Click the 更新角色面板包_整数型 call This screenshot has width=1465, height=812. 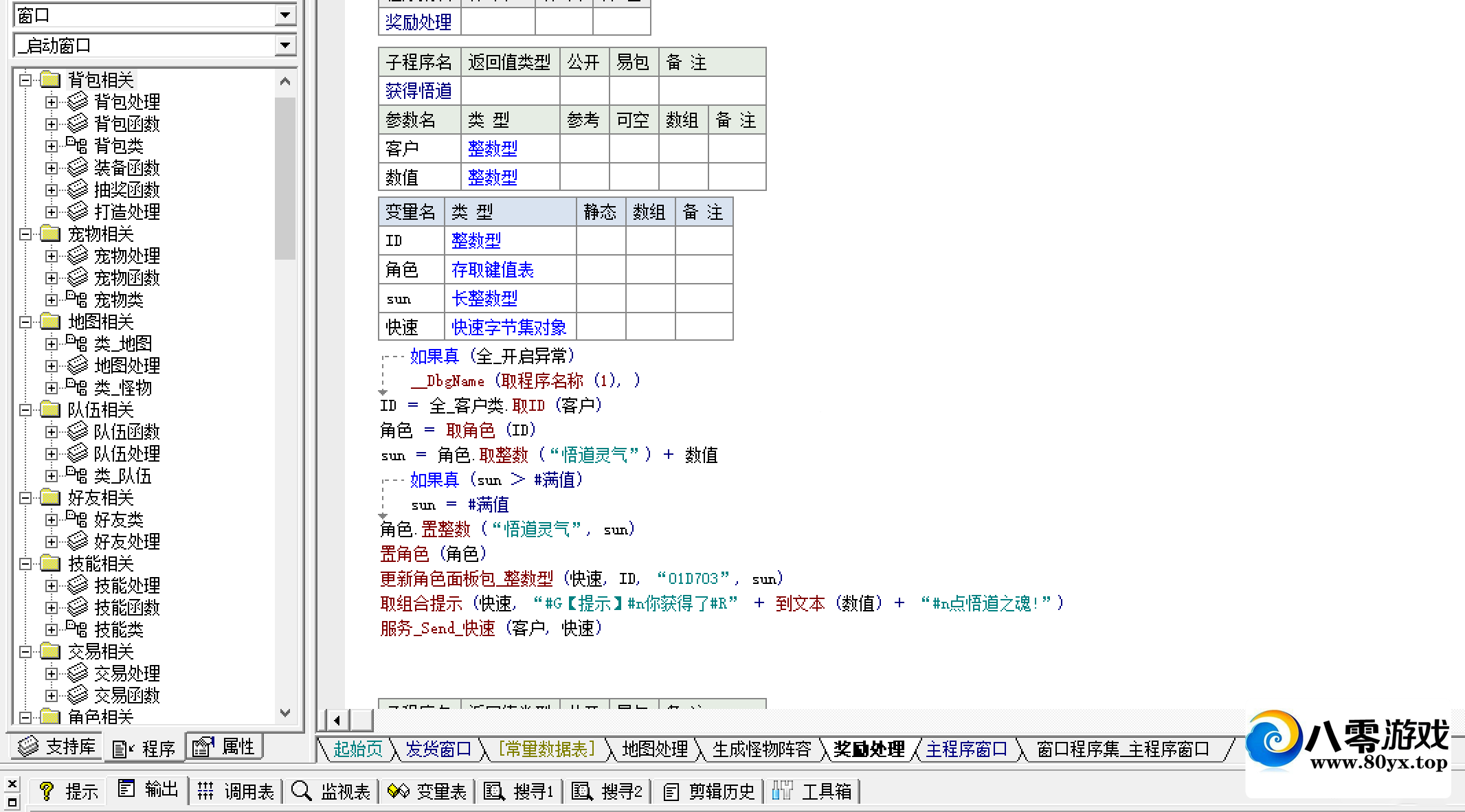(467, 578)
